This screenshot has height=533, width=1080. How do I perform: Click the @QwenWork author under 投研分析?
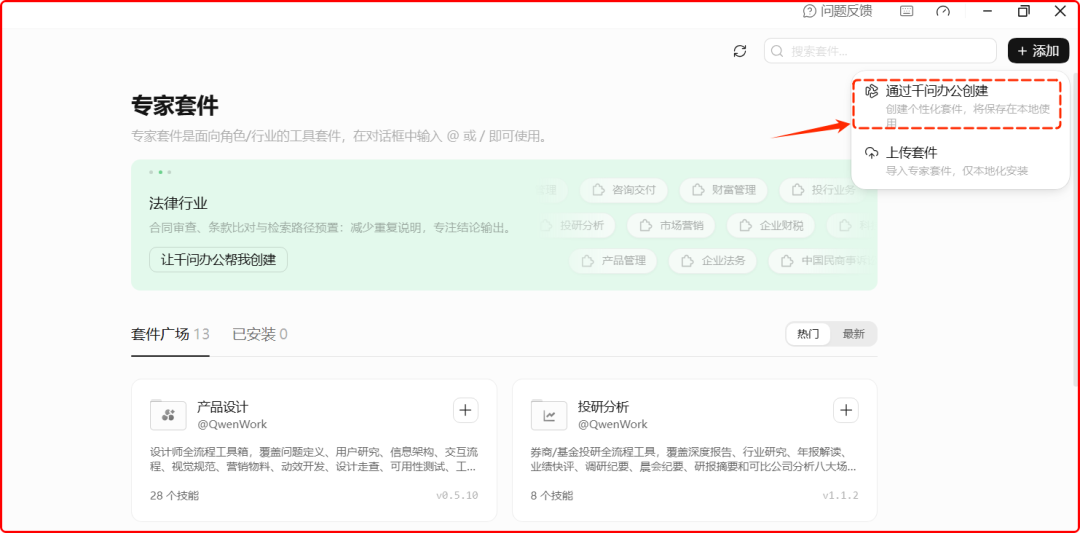click(x=613, y=424)
